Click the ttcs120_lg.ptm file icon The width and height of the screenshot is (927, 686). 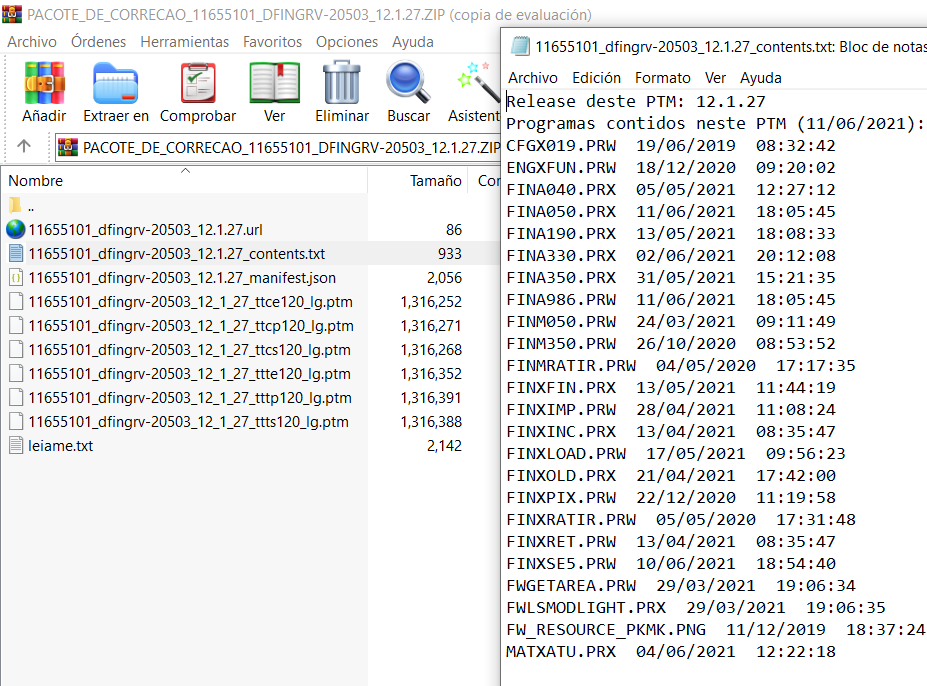pyautogui.click(x=17, y=350)
